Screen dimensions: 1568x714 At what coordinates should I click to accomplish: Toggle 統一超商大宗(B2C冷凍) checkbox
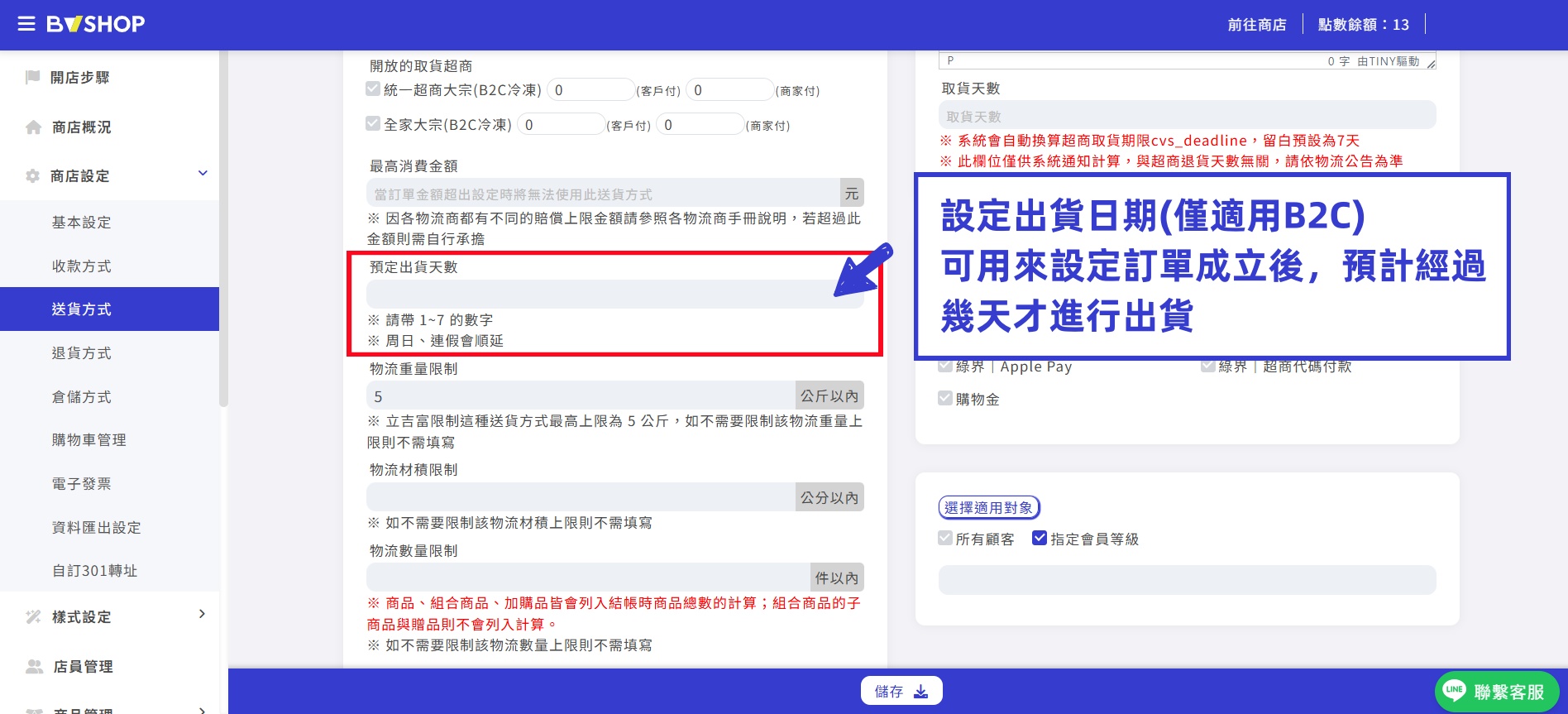tap(373, 89)
